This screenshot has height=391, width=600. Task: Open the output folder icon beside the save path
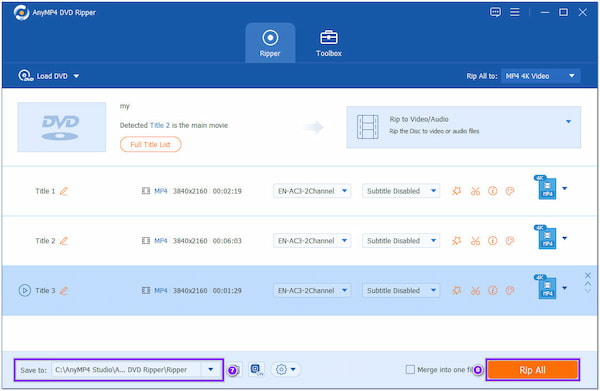pyautogui.click(x=233, y=370)
